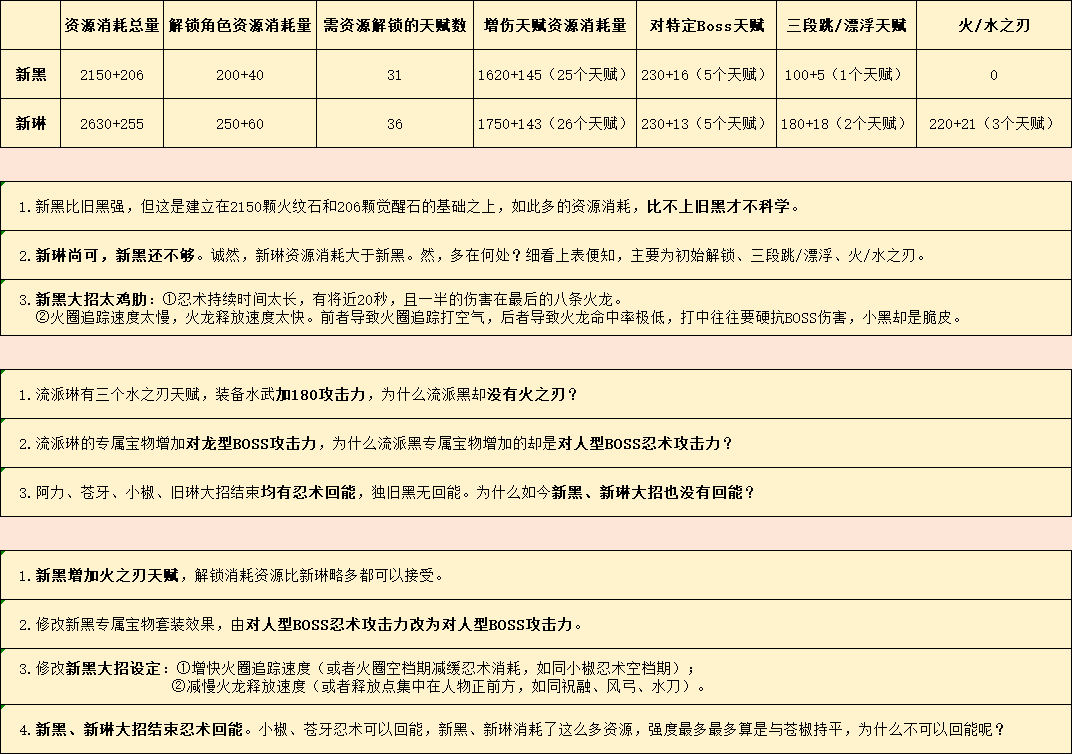Select the line 3. 修改新黑大招设定
This screenshot has width=1072, height=754.
[x=357, y=668]
